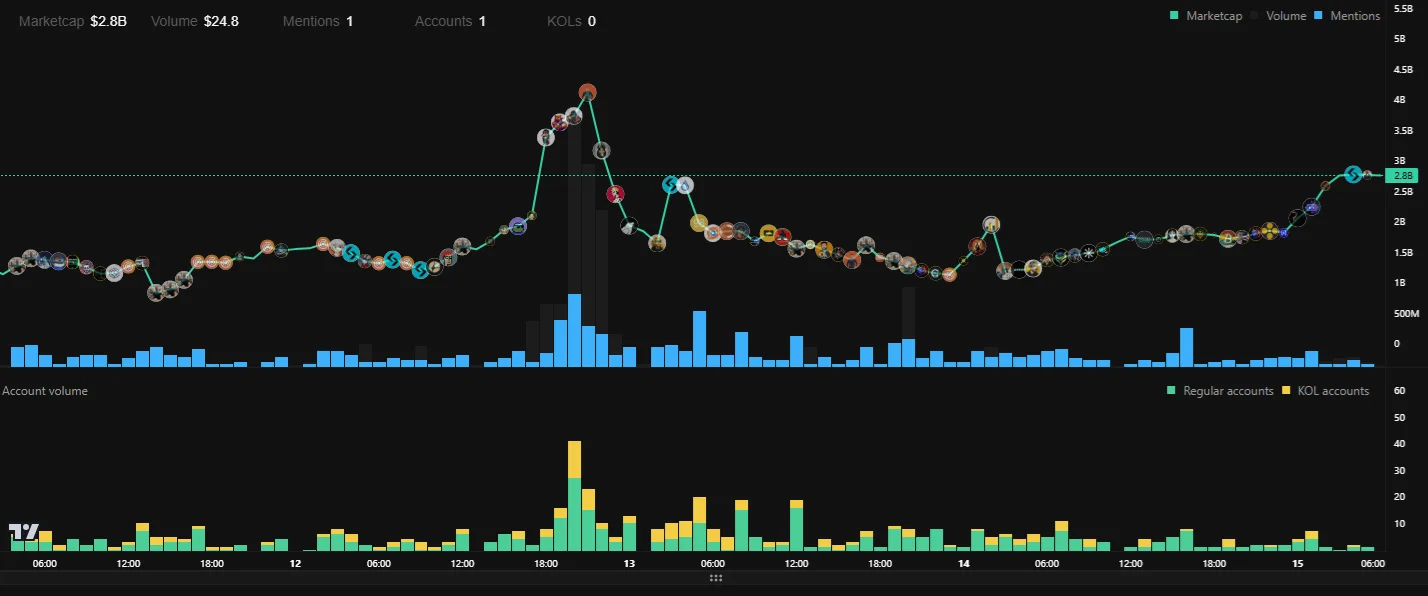This screenshot has height=596, width=1428.
Task: Open the Mentions stat in the header
Action: pyautogui.click(x=318, y=20)
